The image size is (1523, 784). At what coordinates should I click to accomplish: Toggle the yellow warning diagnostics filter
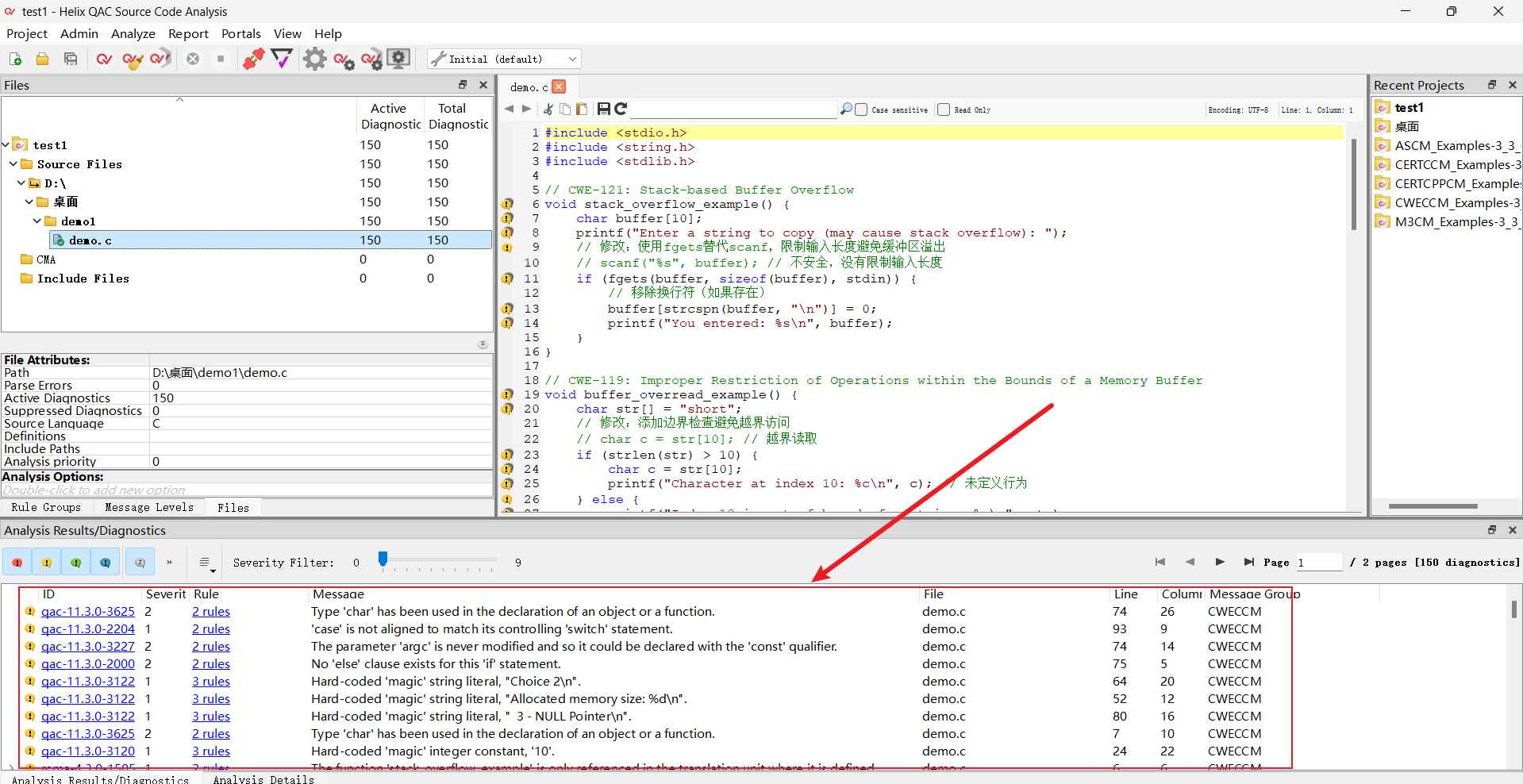(x=47, y=562)
